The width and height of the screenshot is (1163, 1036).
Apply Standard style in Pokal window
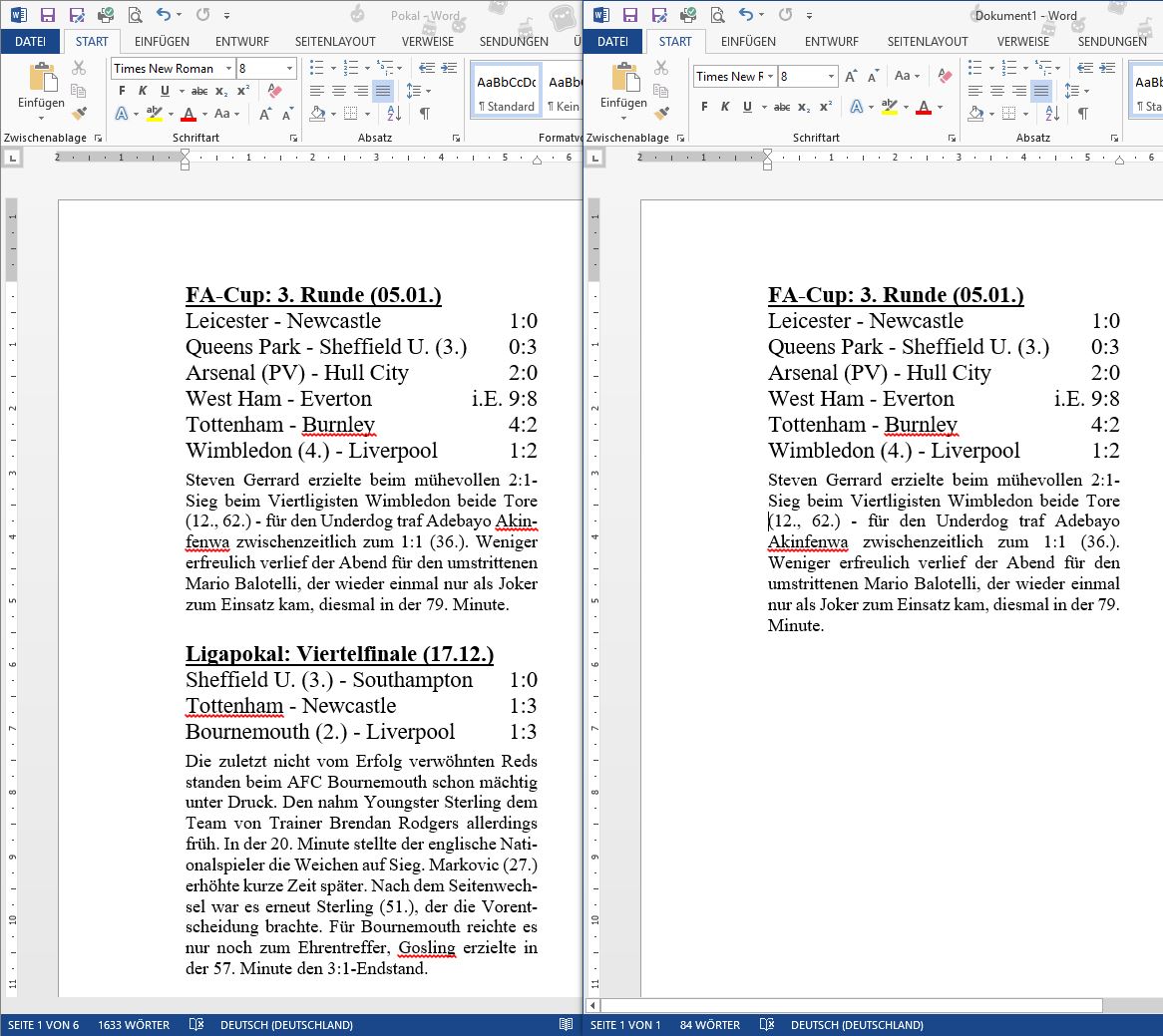pyautogui.click(x=506, y=91)
